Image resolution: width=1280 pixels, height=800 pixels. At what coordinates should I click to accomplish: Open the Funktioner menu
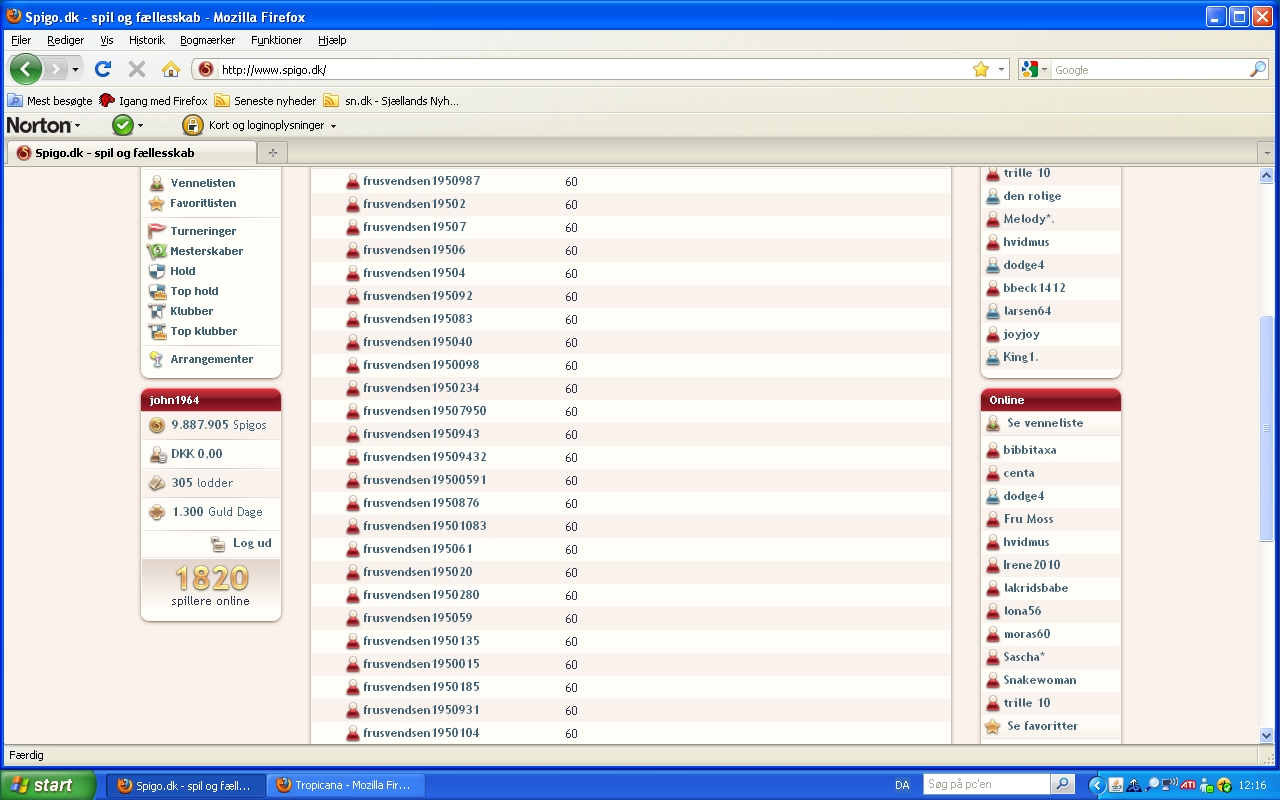tap(276, 40)
